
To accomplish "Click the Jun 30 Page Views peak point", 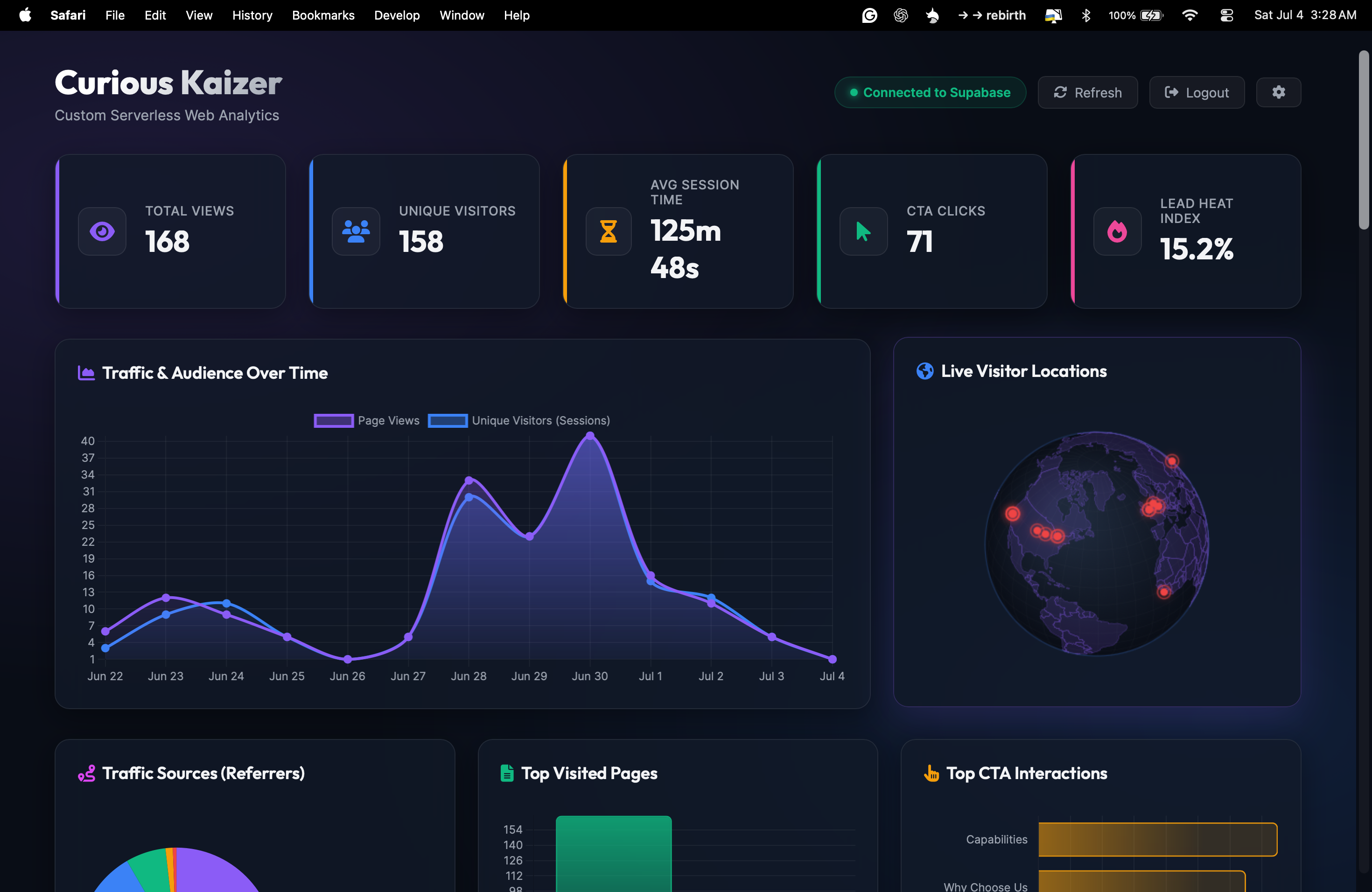I will (x=590, y=436).
